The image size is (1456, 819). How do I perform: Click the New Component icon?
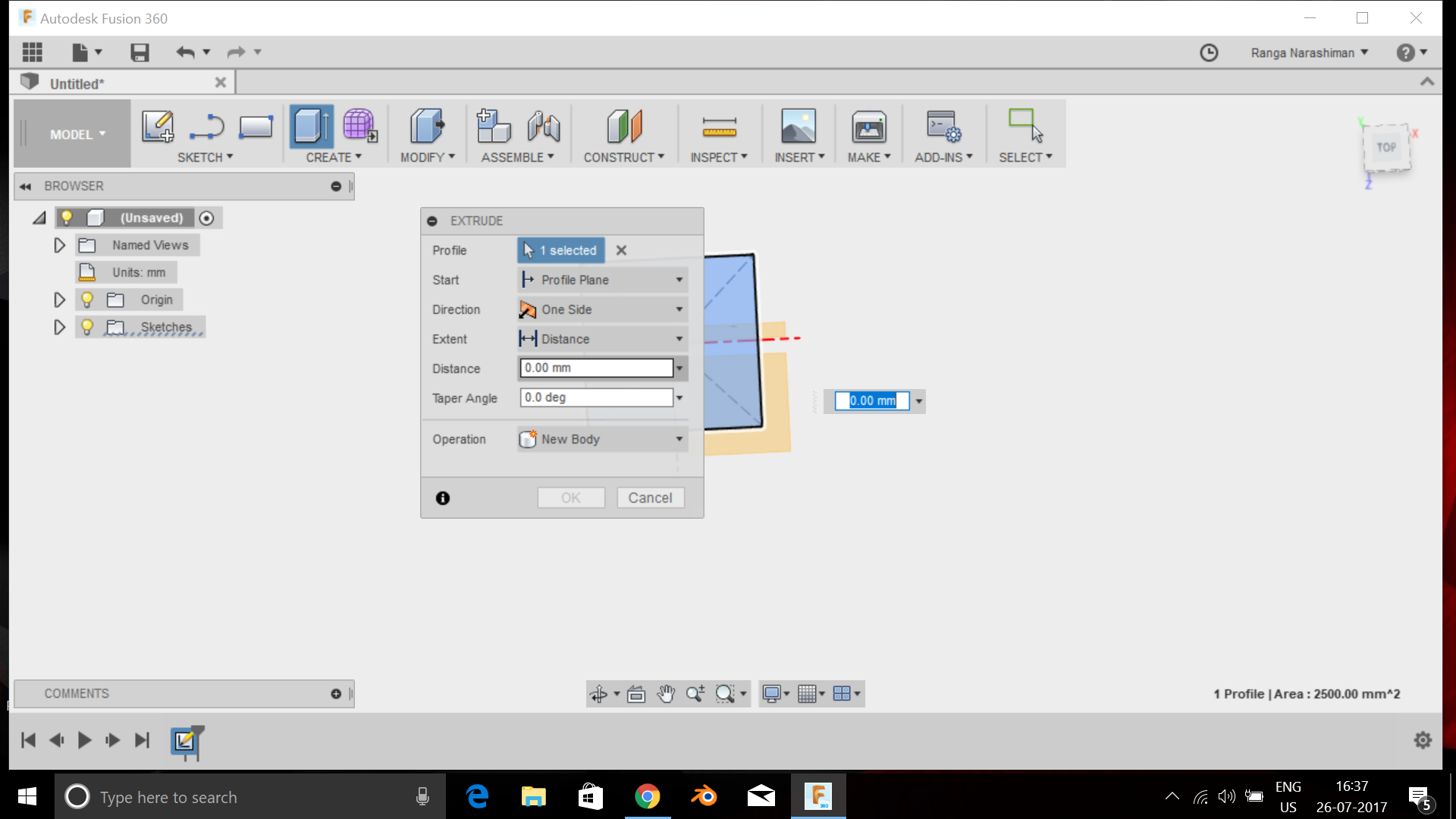coord(493,126)
